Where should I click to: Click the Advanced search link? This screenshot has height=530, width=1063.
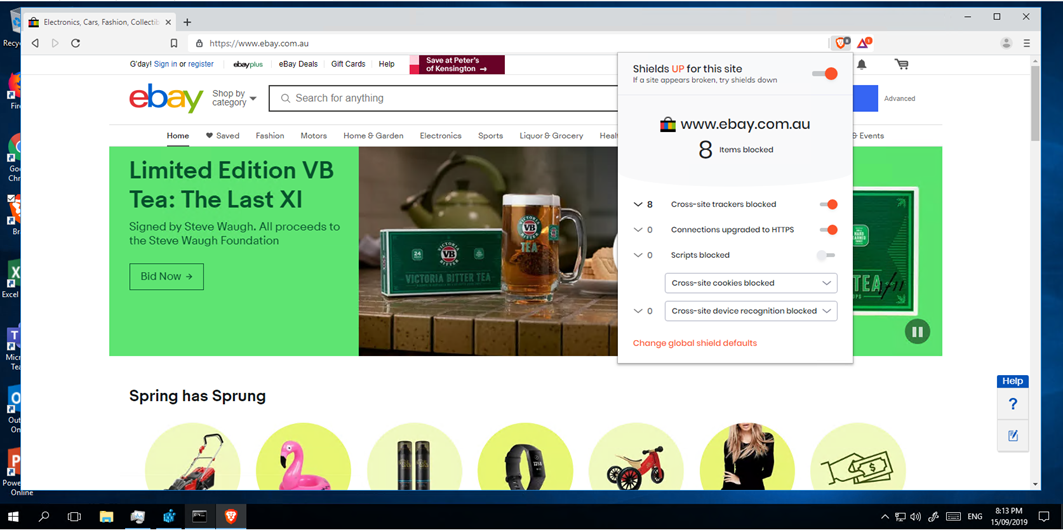click(900, 98)
